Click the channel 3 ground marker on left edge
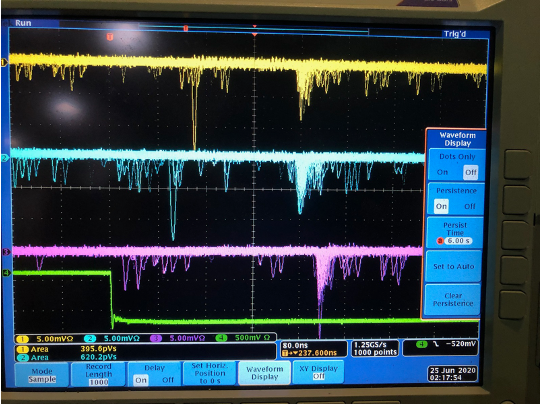540x404 pixels. pos(6,252)
